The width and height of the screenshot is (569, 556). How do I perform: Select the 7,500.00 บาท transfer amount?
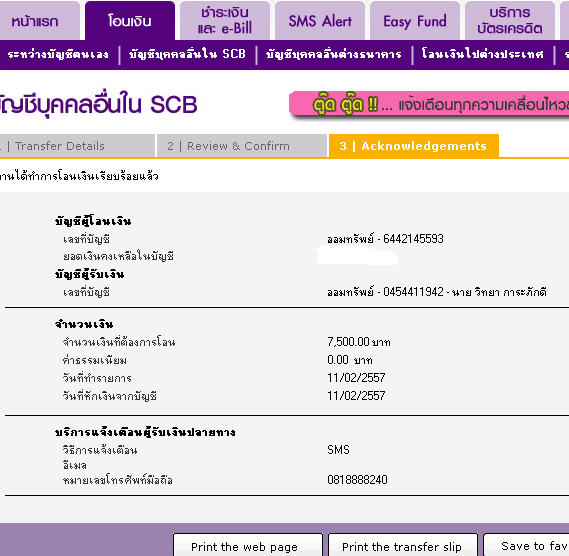(359, 342)
